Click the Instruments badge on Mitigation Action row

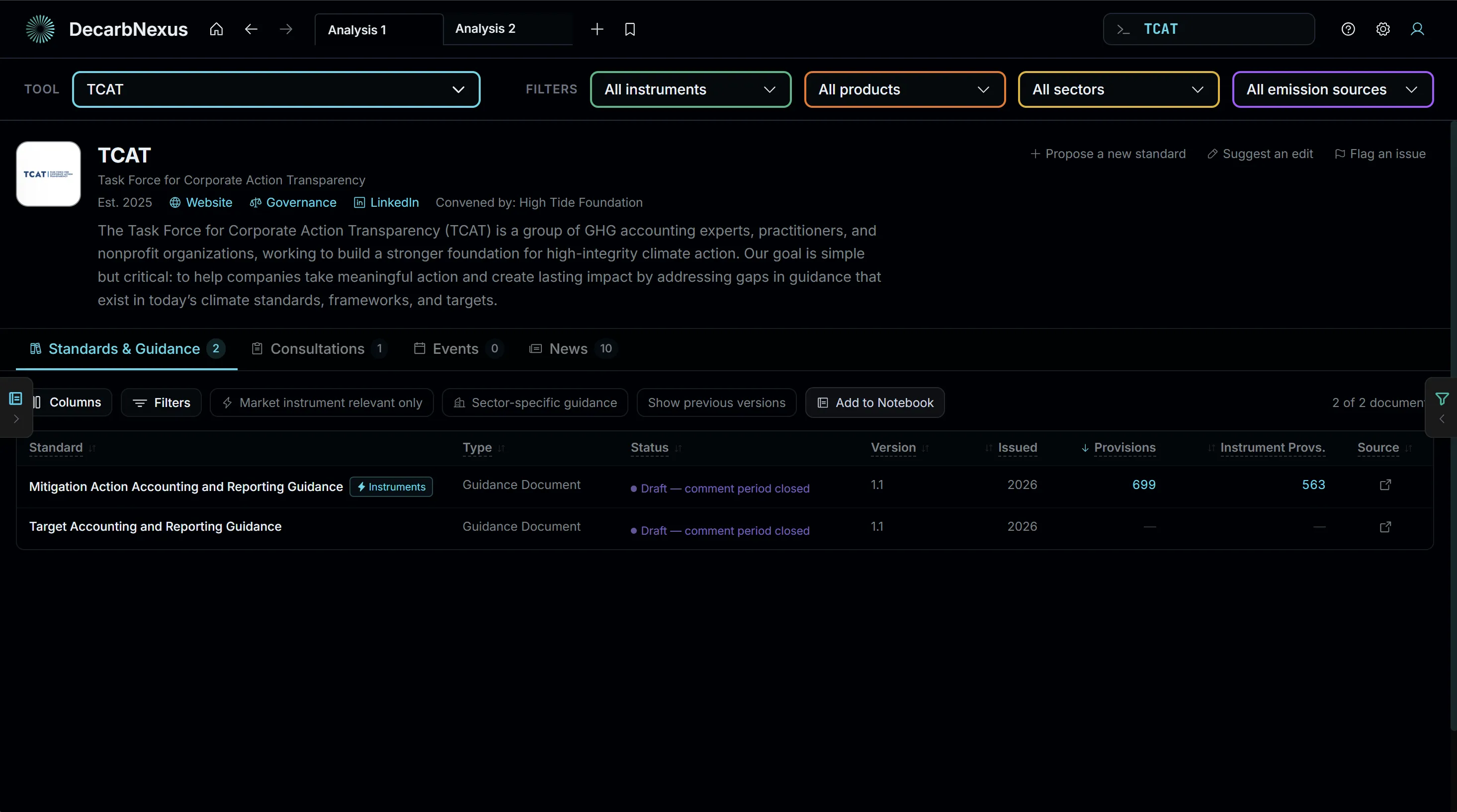pos(391,487)
